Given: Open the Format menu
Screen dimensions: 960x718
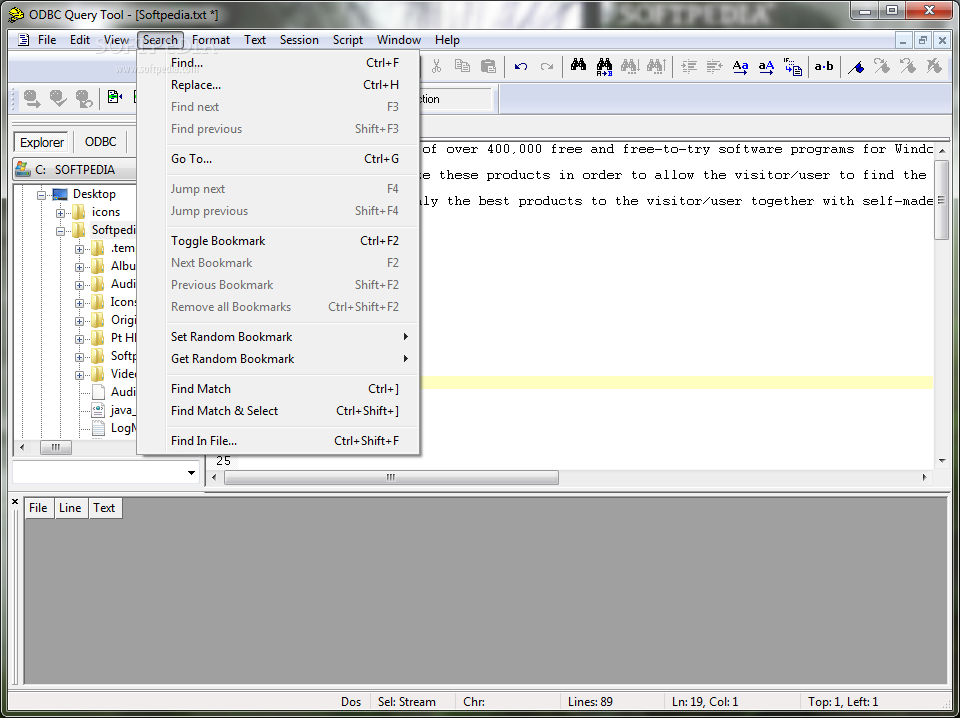Looking at the screenshot, I should (x=211, y=40).
